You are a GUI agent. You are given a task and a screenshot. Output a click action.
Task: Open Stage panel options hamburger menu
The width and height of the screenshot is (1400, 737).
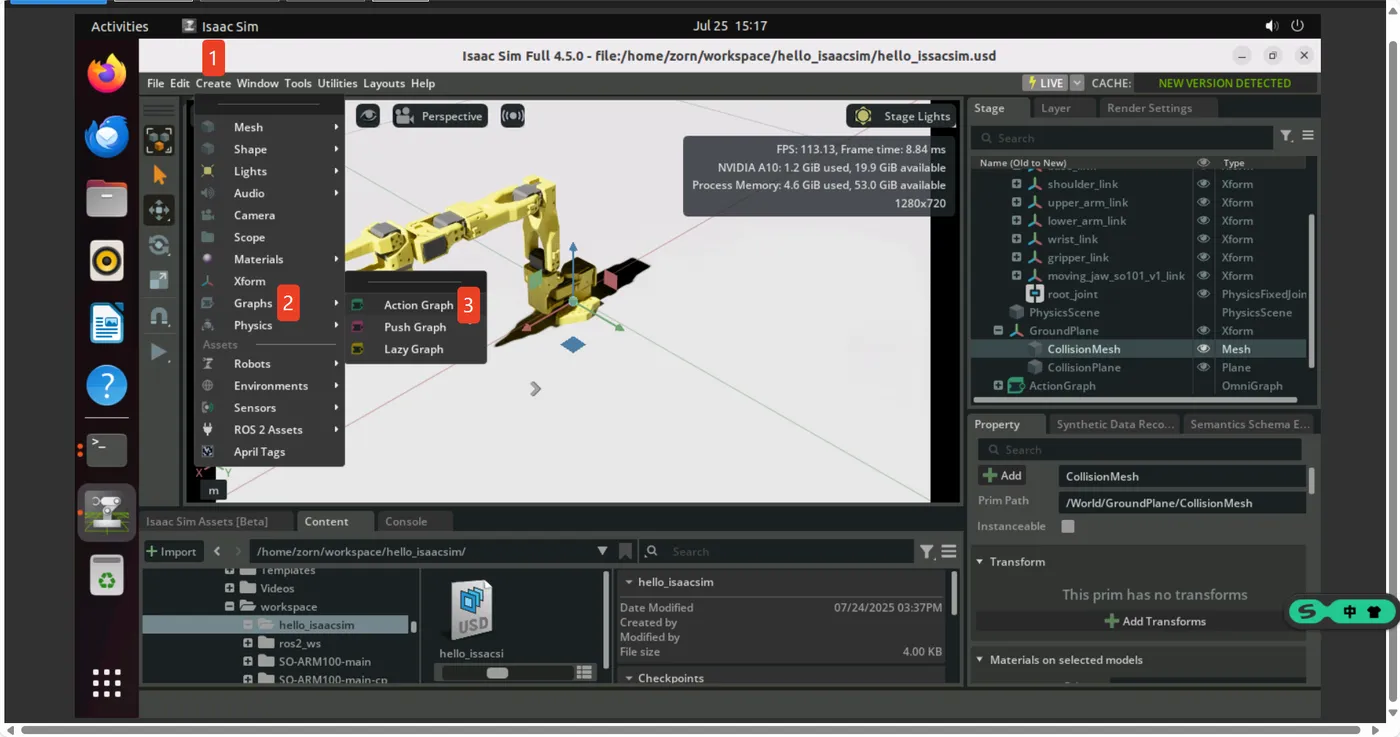[1308, 135]
